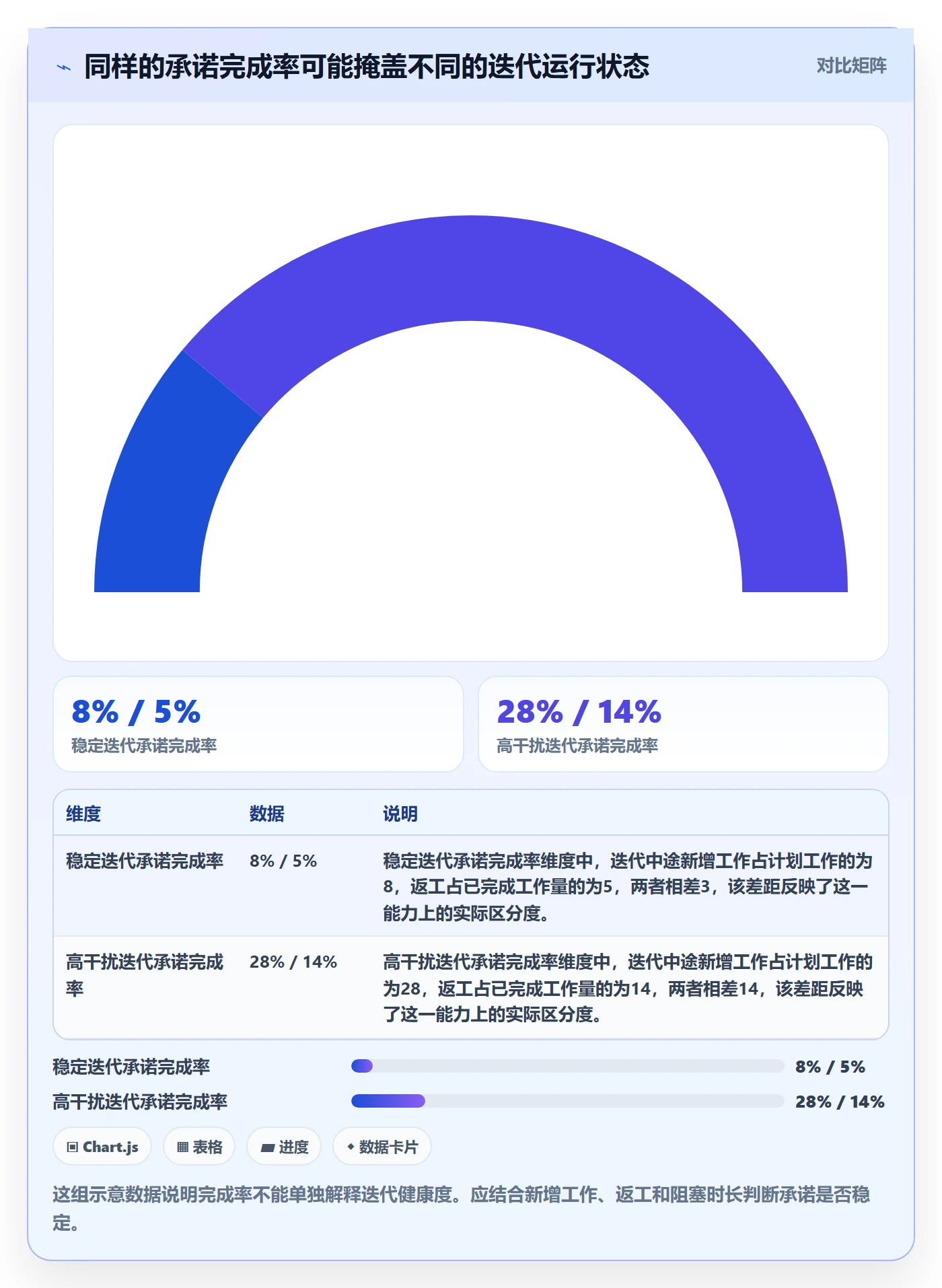Click the 8% / 5% progress value
Image resolution: width=942 pixels, height=1288 pixels.
coord(830,1066)
